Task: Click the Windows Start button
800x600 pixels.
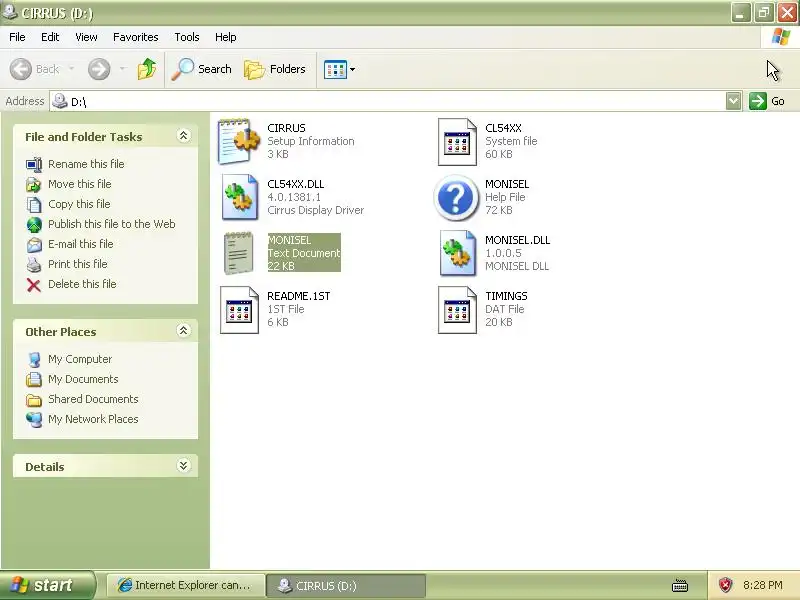Action: point(48,585)
